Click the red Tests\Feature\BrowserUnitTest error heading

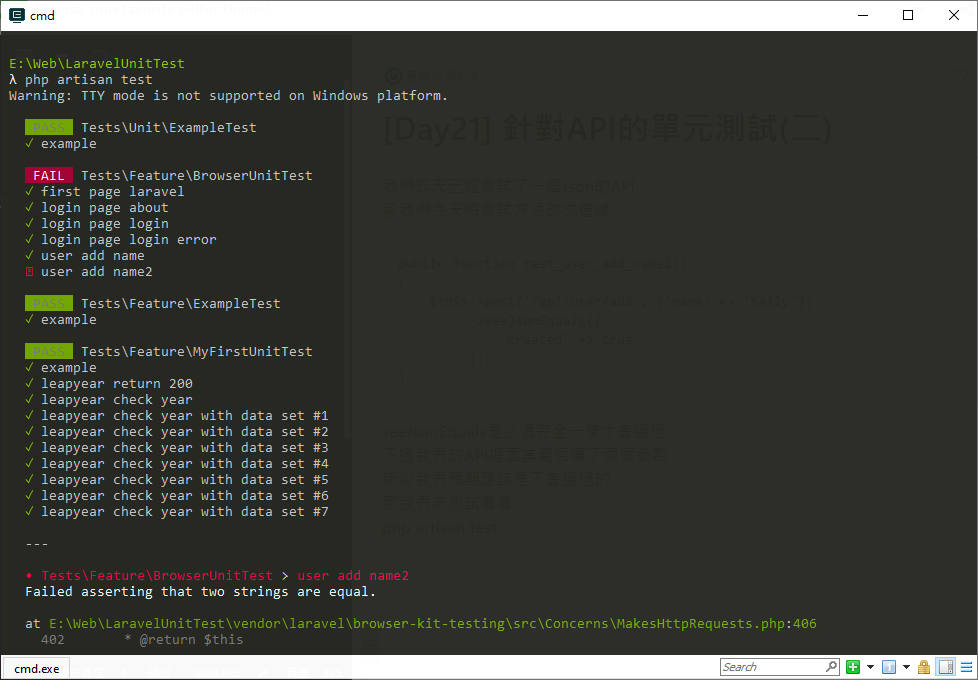point(157,575)
